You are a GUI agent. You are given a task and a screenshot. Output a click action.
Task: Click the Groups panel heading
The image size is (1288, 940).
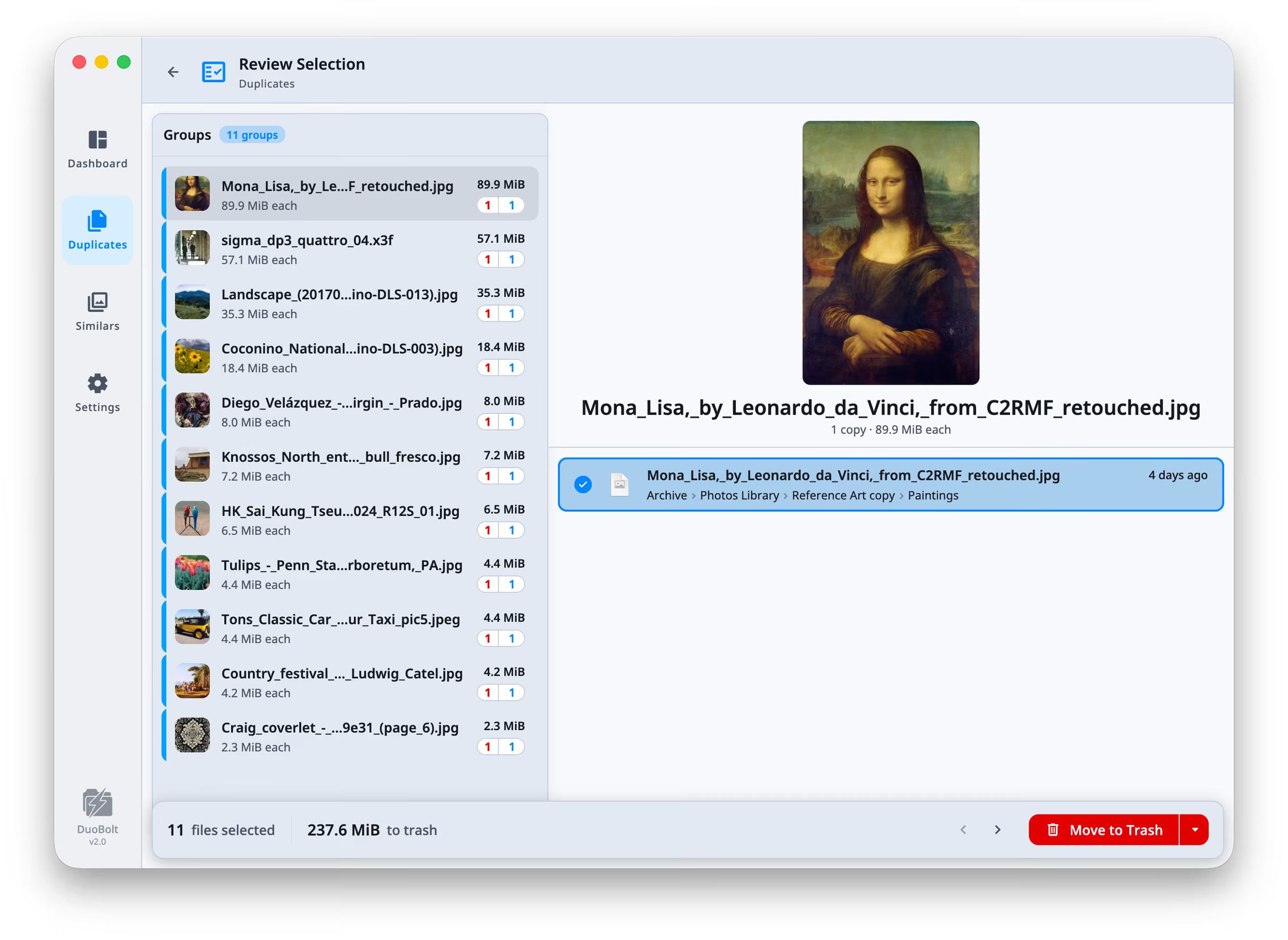[x=187, y=135]
